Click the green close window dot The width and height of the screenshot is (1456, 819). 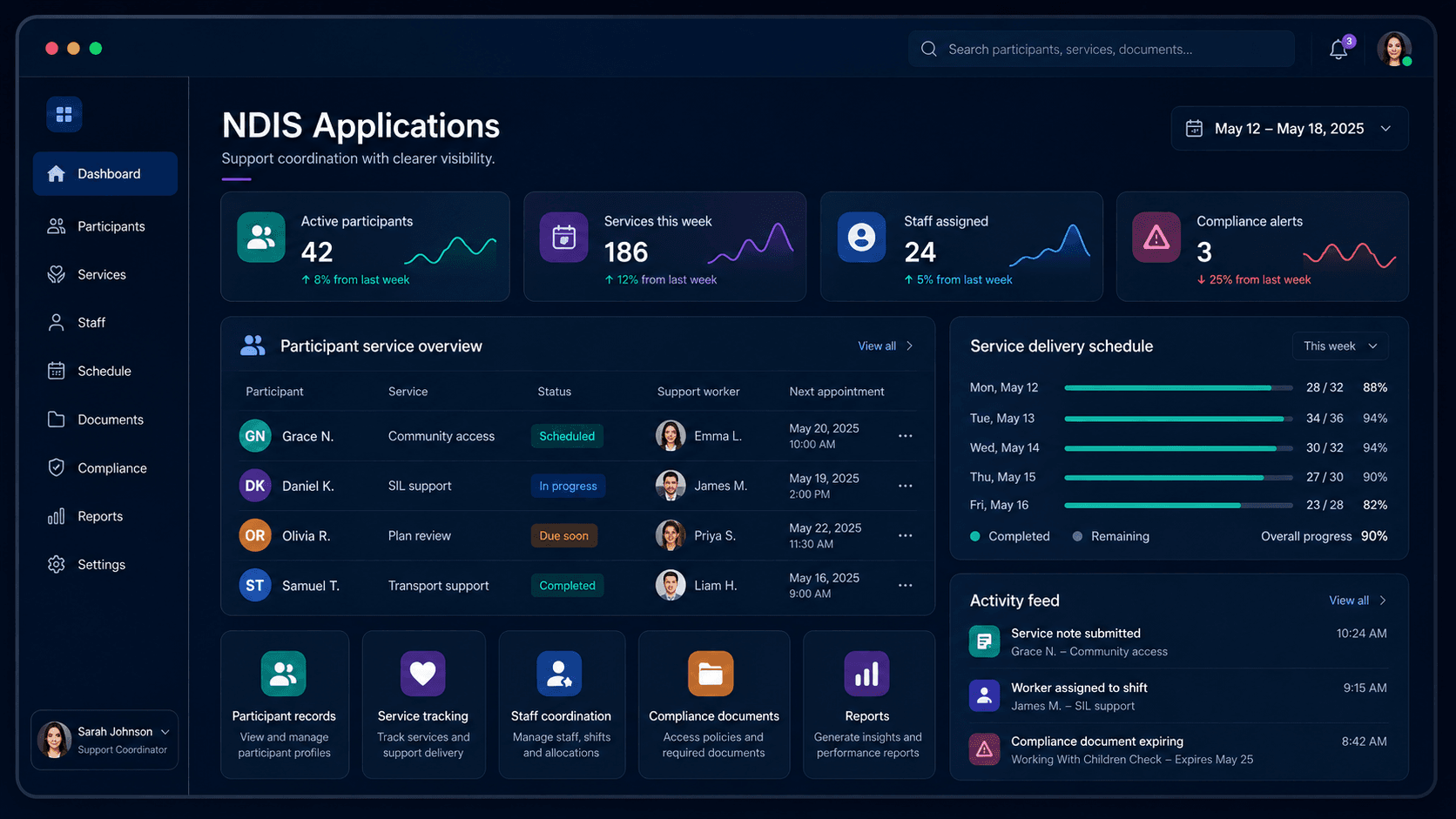tap(96, 48)
